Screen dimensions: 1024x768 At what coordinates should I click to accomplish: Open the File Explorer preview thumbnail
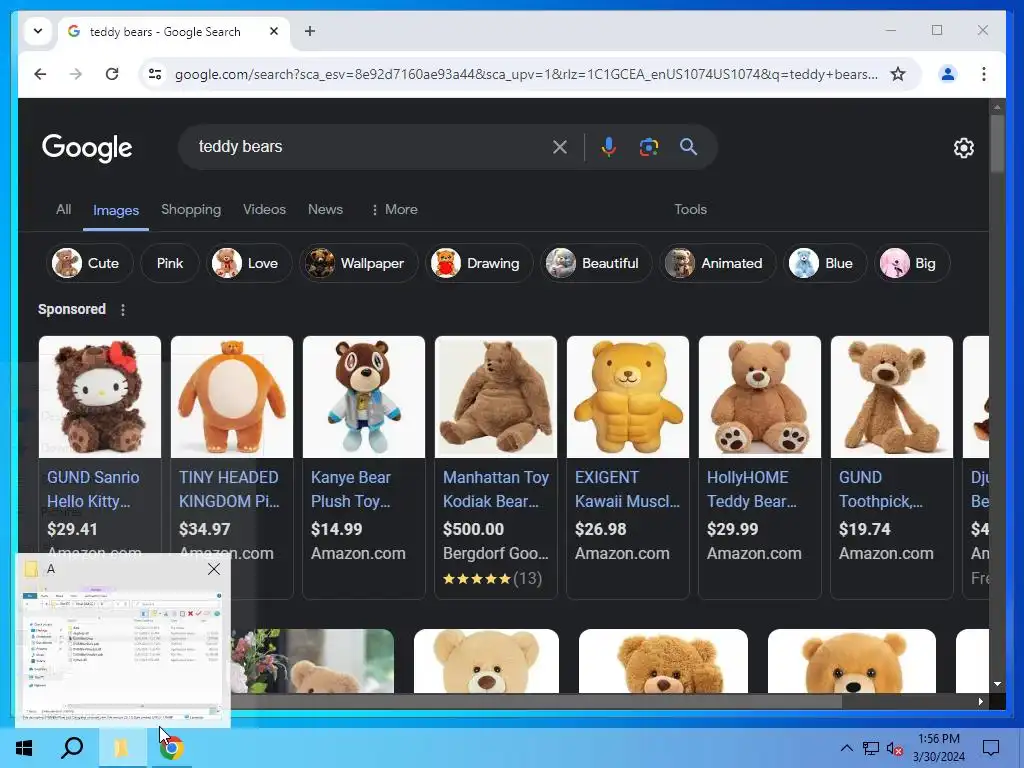tap(122, 654)
